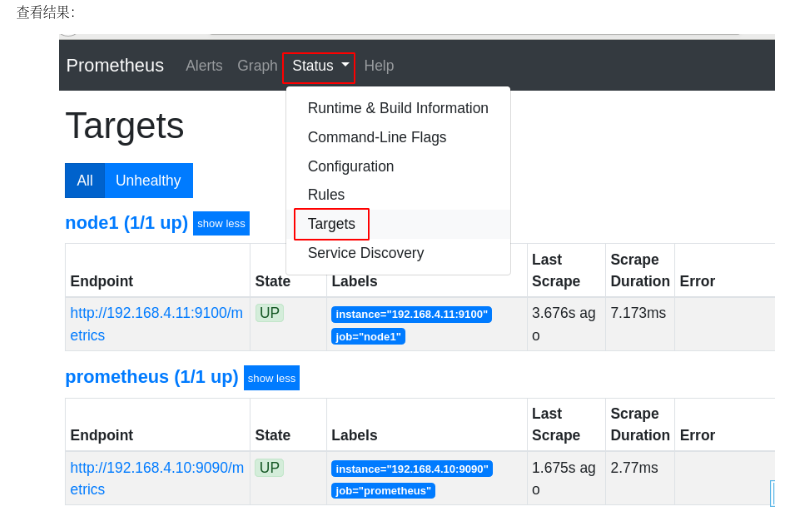This screenshot has height=518, width=810.
Task: Click the UP state badge for node1
Action: (x=270, y=313)
